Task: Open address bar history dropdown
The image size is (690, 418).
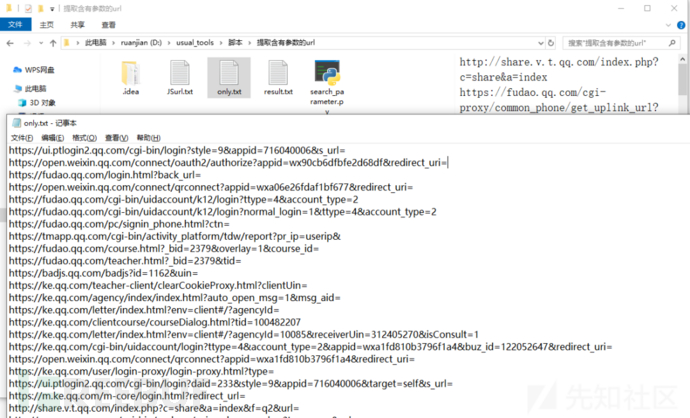Action: click(541, 43)
